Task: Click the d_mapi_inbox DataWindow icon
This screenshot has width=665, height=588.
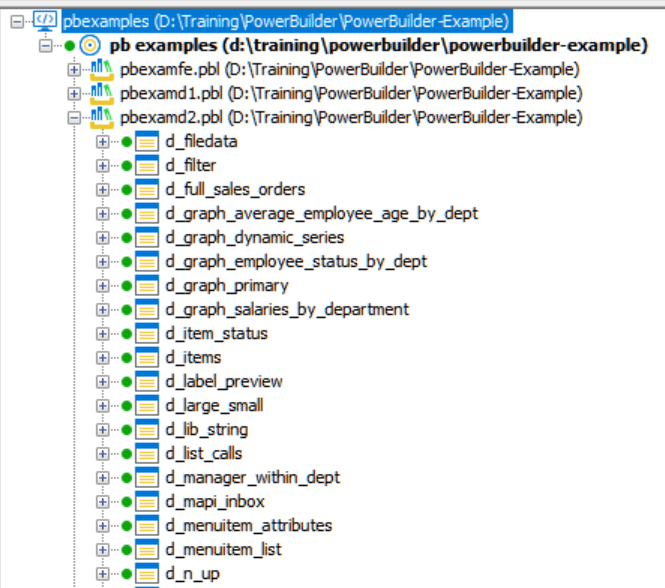Action: tap(147, 502)
